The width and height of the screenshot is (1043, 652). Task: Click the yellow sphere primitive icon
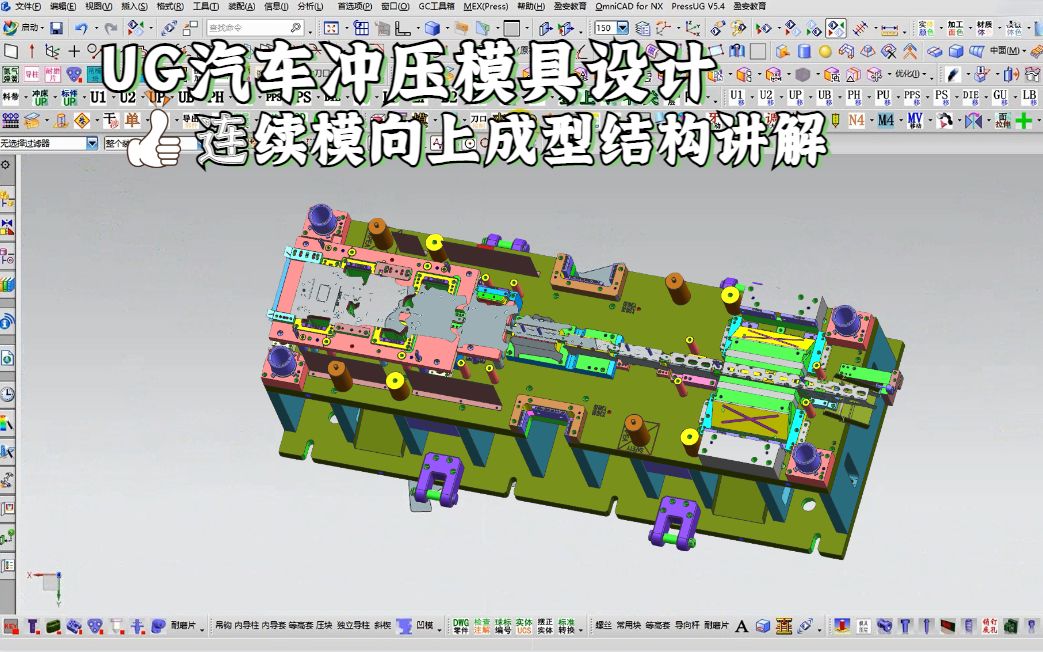(825, 51)
